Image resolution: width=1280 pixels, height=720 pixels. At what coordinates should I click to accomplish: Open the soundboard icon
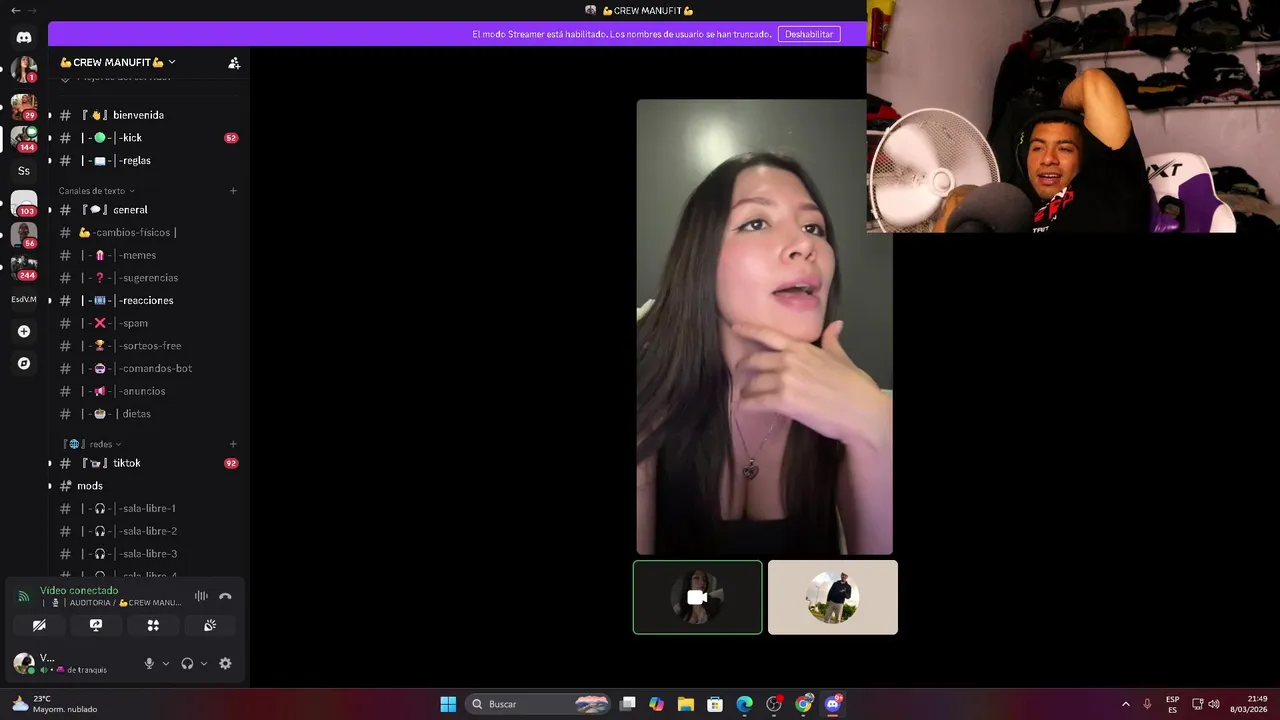[x=210, y=625]
